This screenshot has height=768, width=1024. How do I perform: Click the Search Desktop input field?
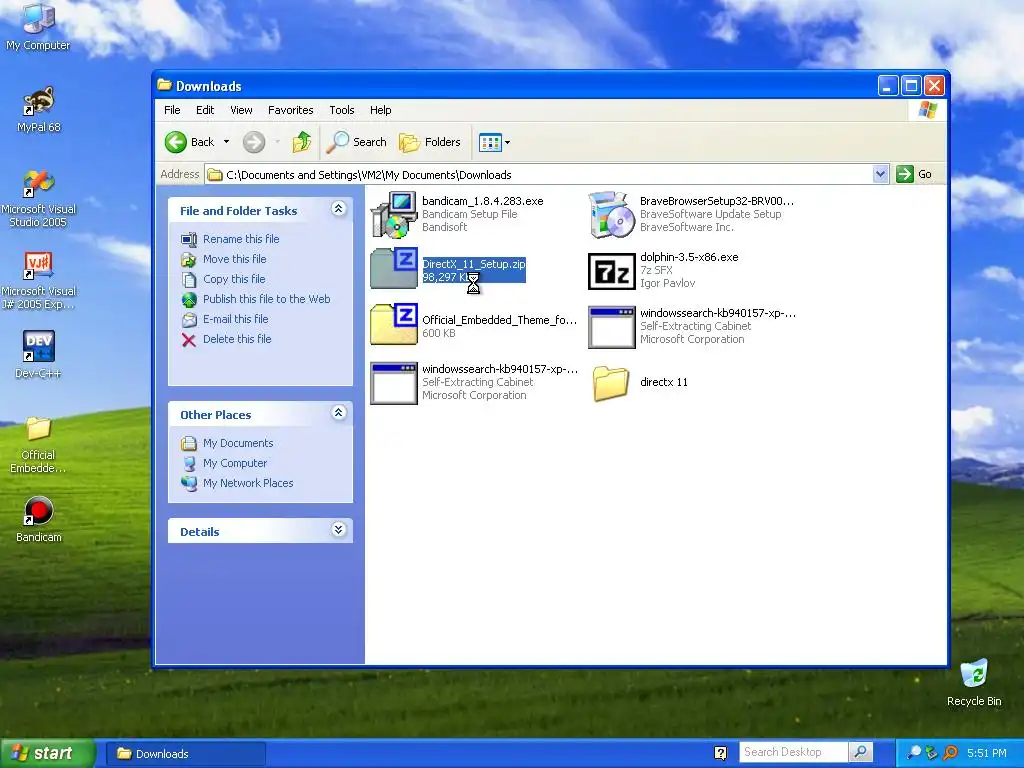coord(793,752)
